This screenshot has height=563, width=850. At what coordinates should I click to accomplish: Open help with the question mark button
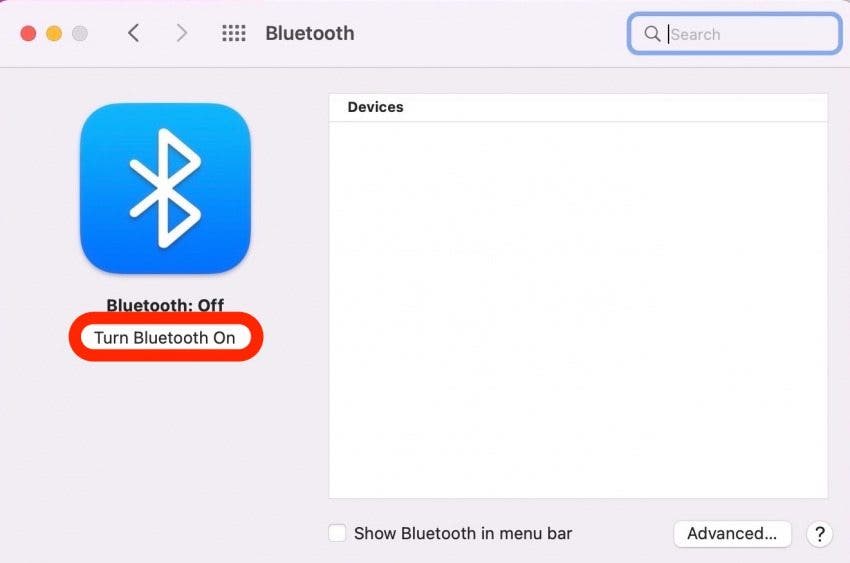coord(820,534)
